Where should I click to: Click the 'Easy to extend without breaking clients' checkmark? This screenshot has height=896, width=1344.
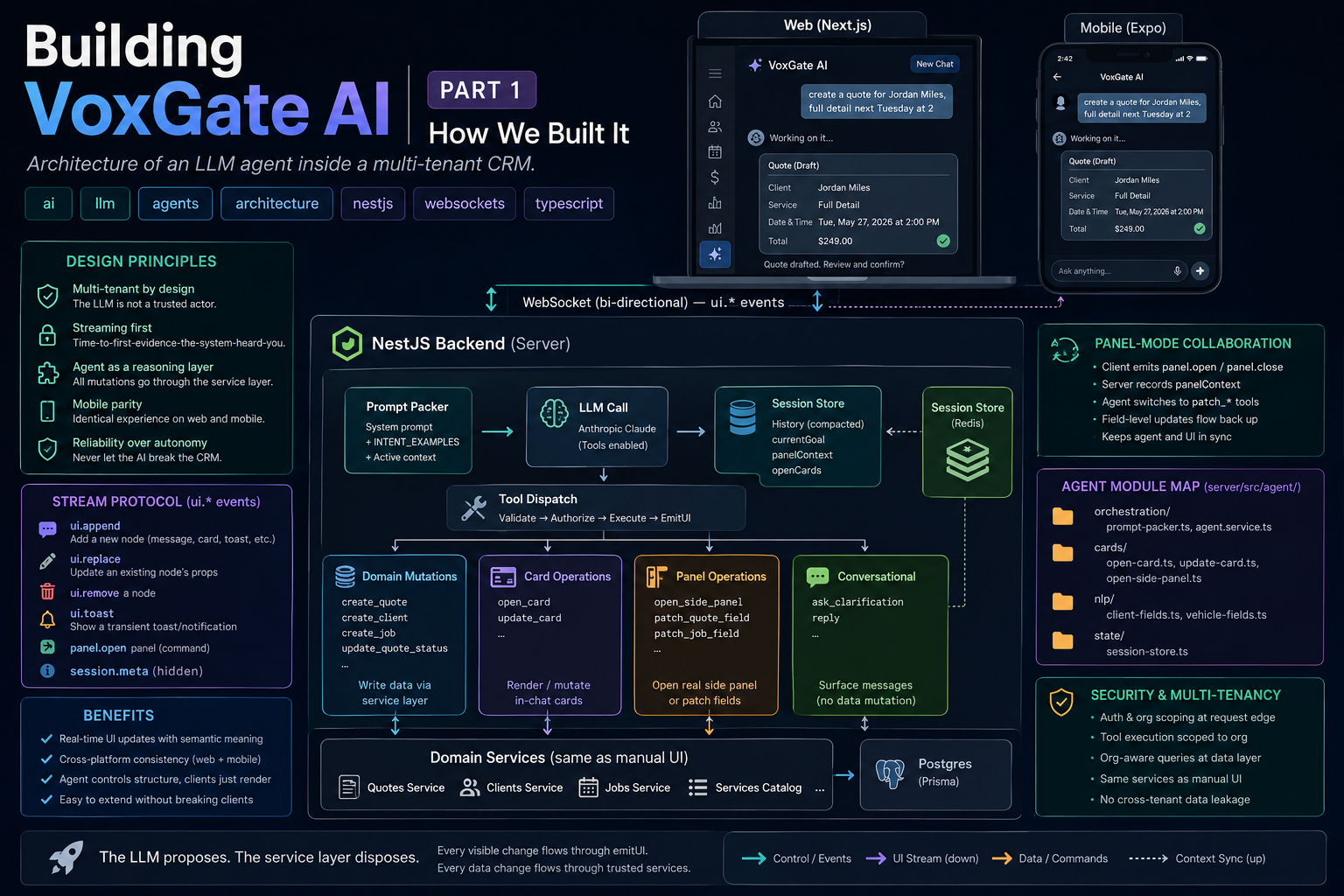[x=46, y=799]
